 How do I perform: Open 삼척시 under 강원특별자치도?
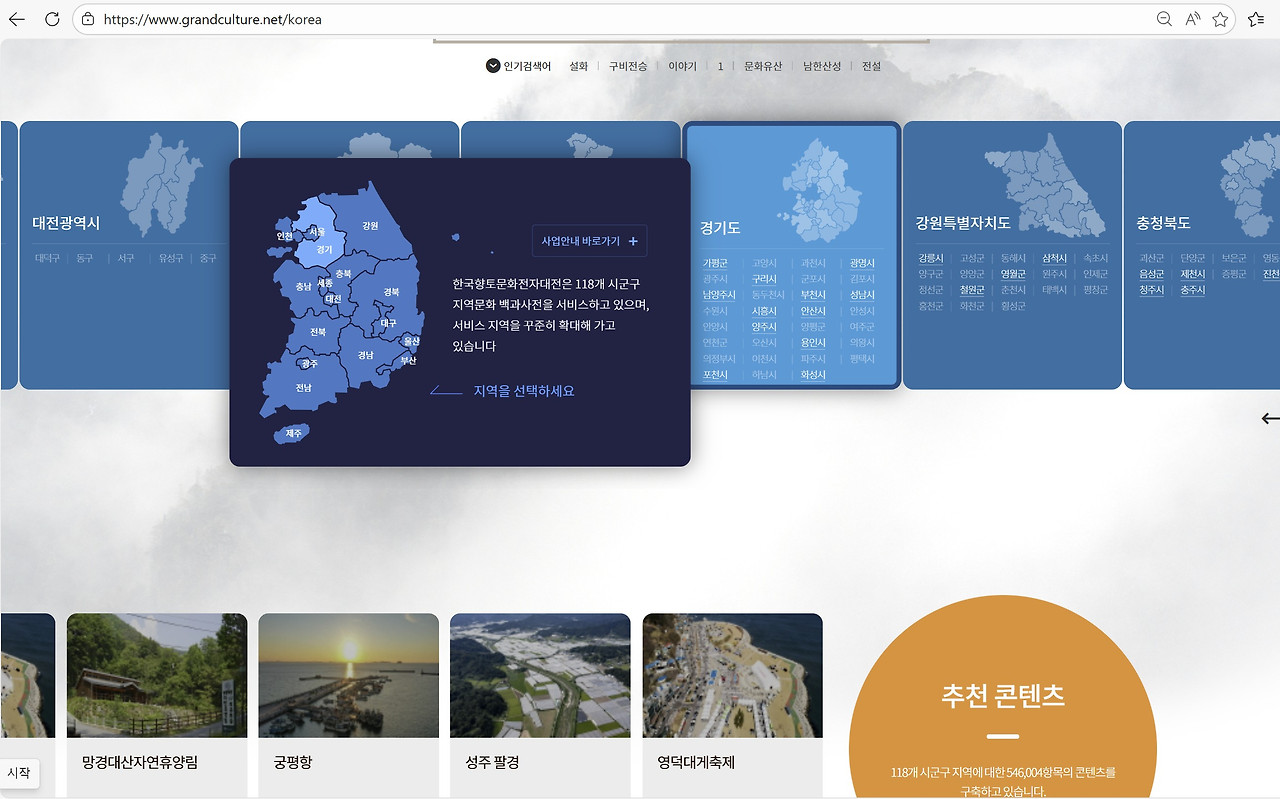1054,258
